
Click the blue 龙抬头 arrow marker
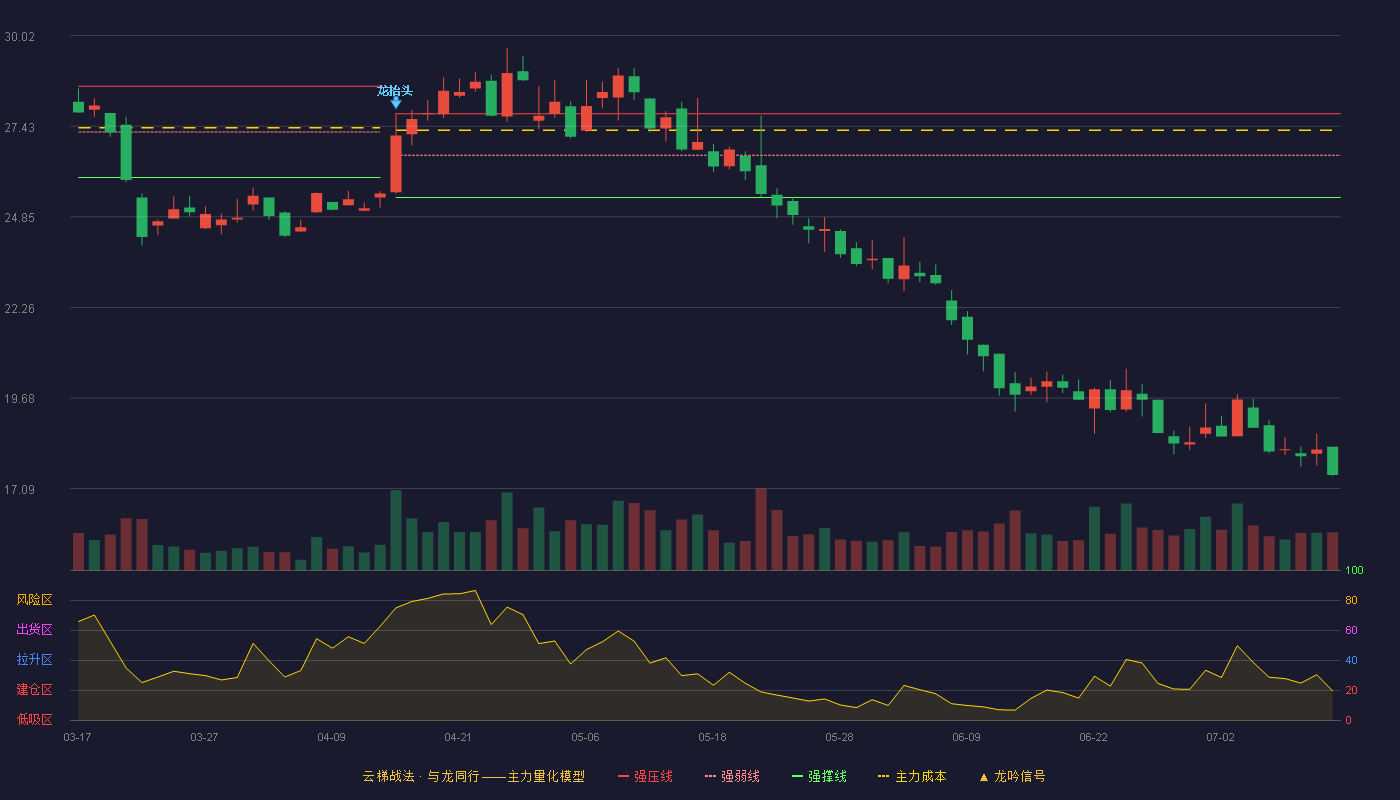pos(396,103)
